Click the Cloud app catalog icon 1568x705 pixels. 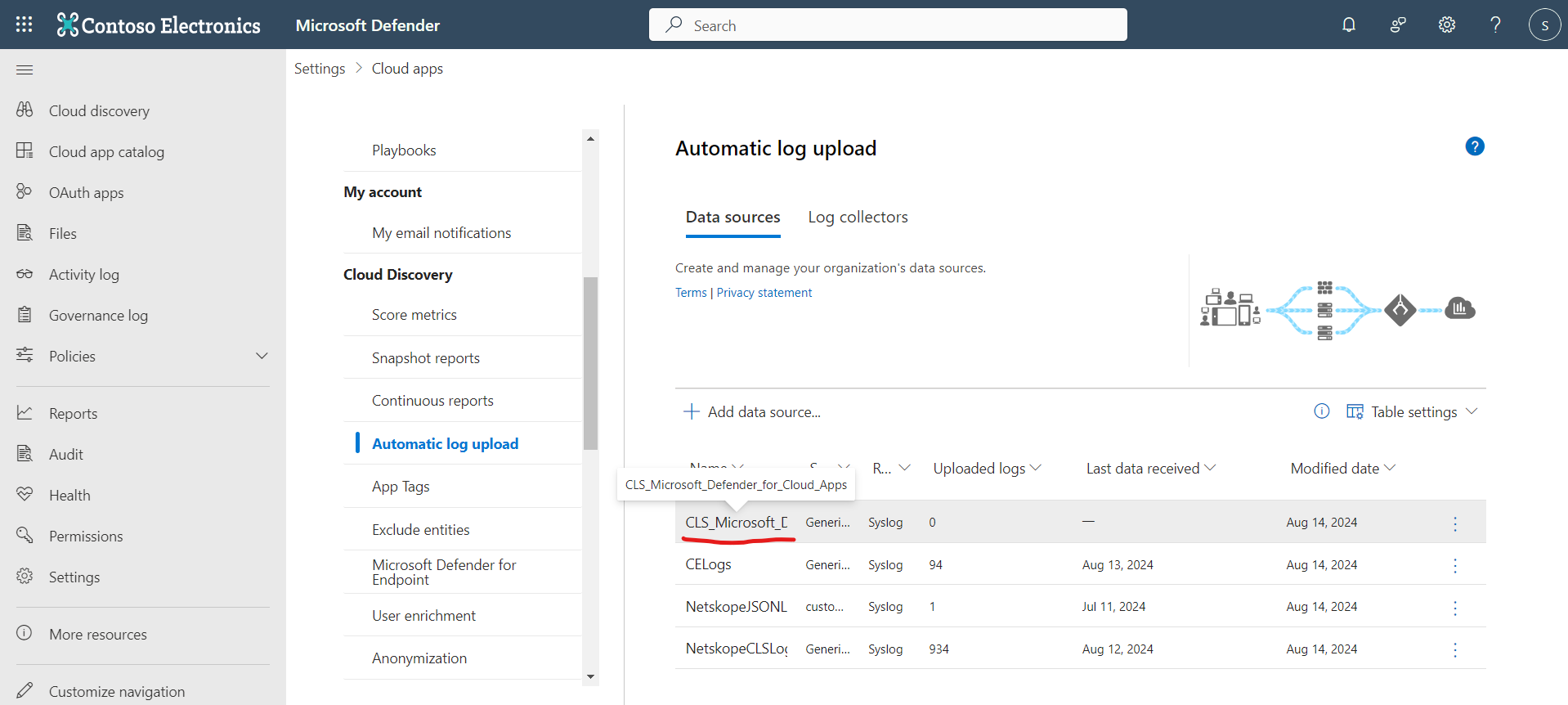tap(25, 150)
